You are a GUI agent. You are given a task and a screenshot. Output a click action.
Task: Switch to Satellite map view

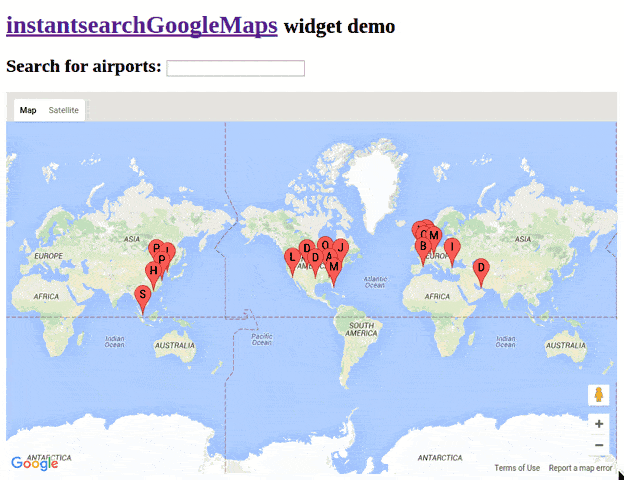(64, 110)
